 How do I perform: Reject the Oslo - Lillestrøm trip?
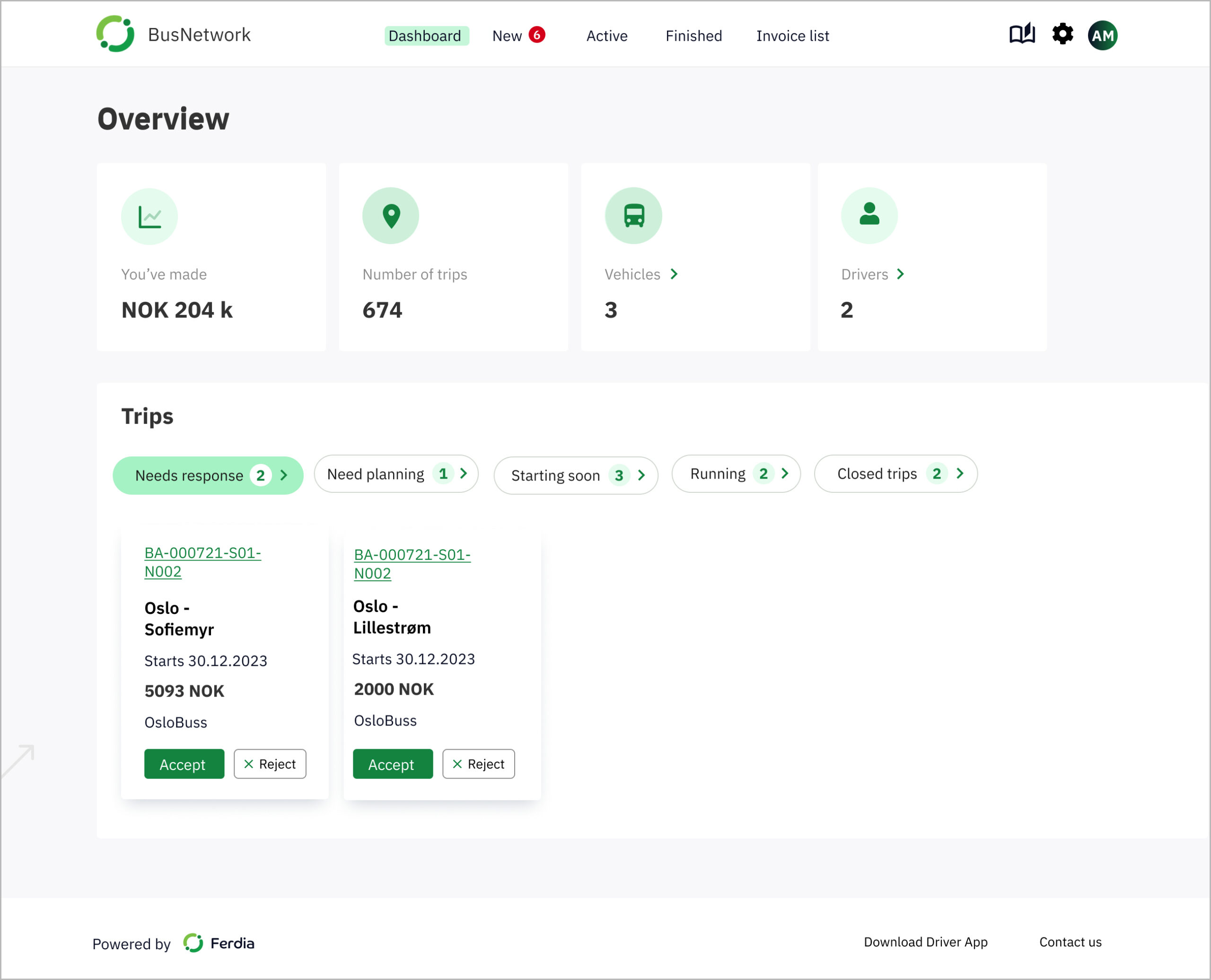479,764
